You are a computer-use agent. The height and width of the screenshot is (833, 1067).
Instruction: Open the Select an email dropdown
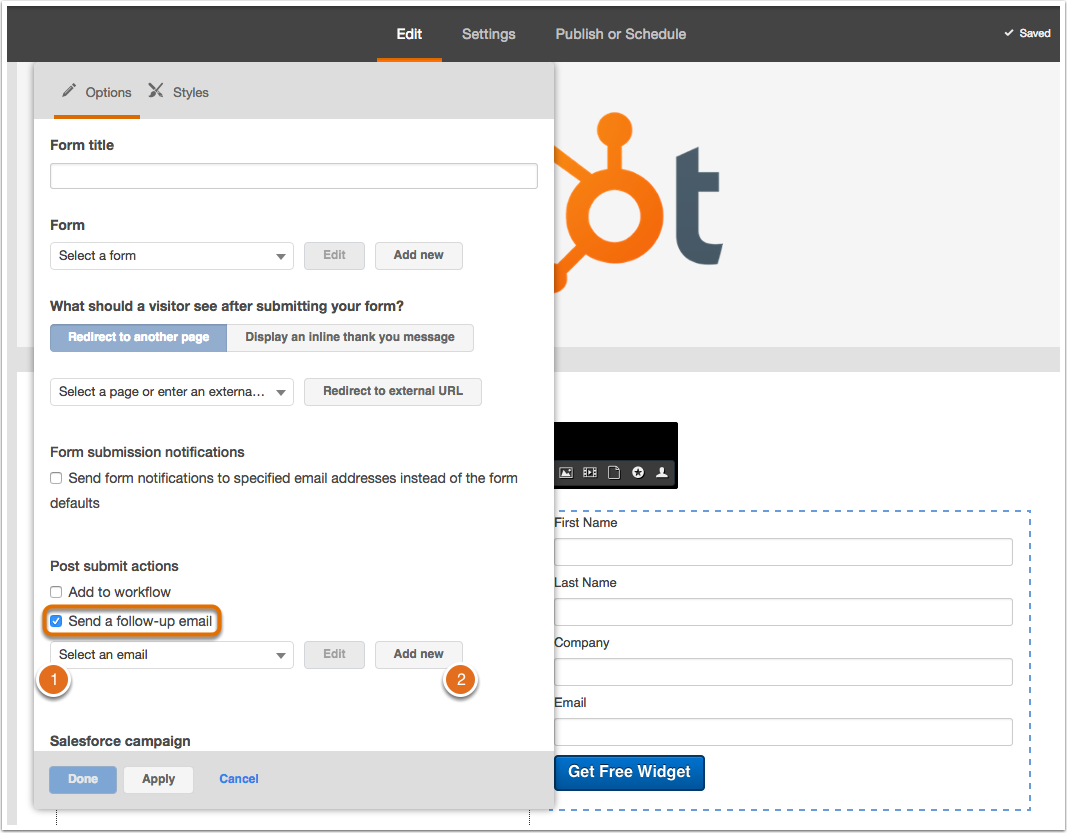(x=171, y=655)
